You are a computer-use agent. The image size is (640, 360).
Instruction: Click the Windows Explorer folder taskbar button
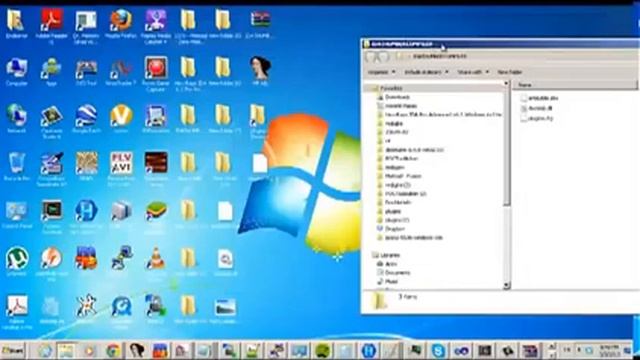coord(66,351)
